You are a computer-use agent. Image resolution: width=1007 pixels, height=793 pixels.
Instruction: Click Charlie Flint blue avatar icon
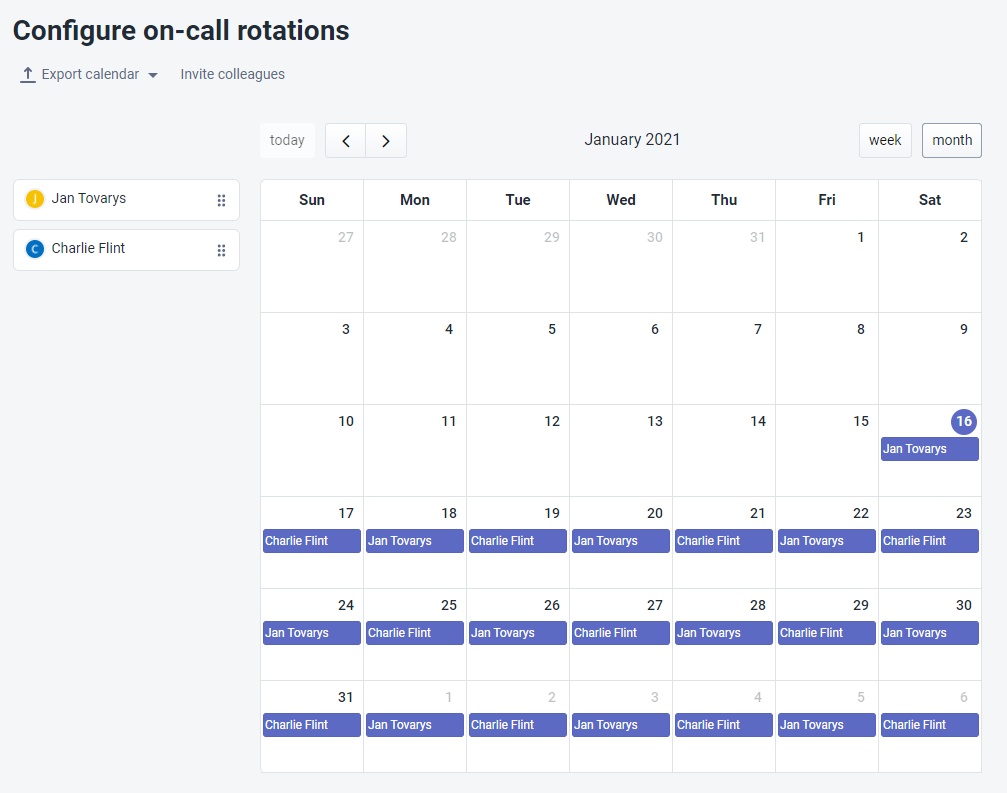(x=35, y=249)
